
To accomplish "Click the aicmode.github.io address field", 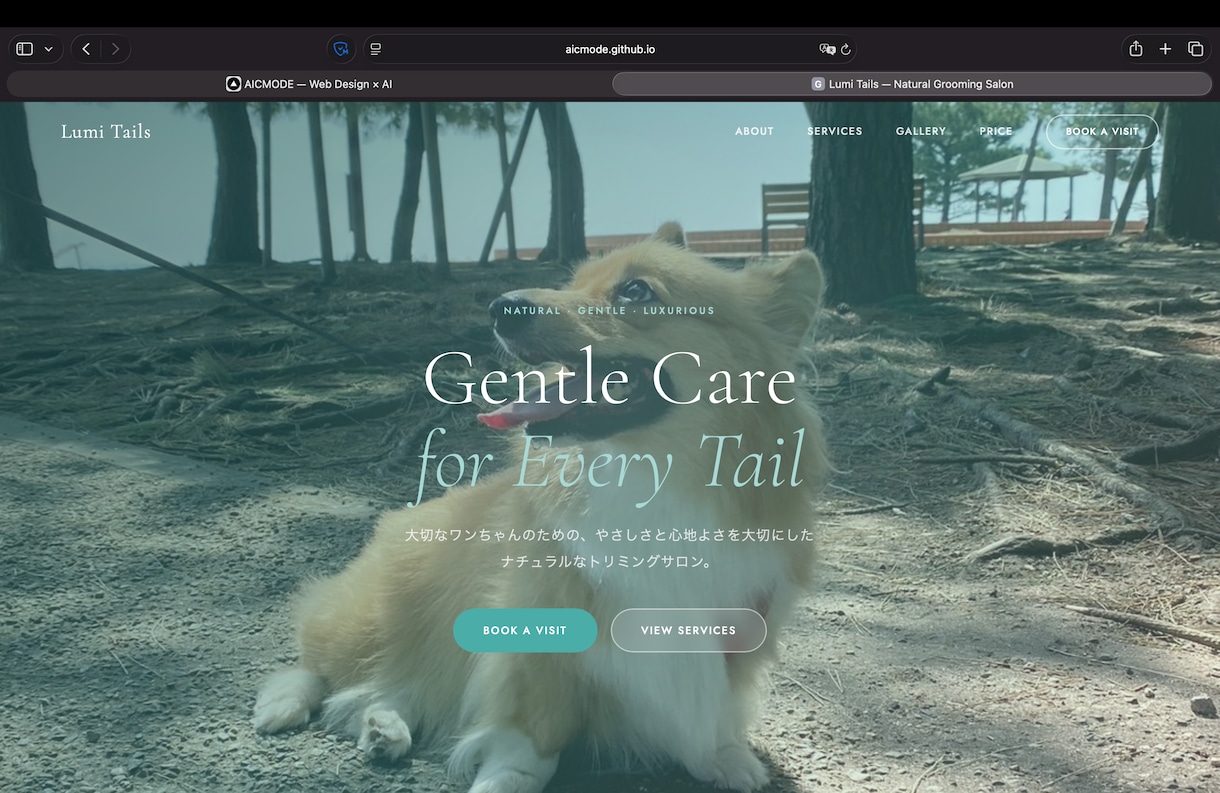I will (609, 49).
